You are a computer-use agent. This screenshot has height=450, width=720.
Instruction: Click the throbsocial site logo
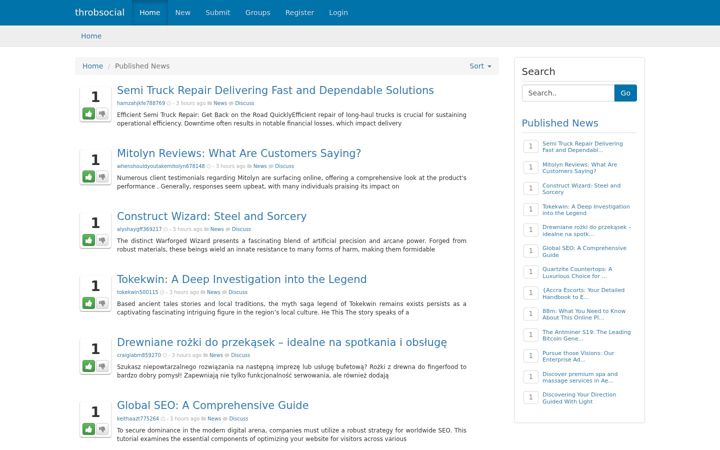pyautogui.click(x=100, y=12)
